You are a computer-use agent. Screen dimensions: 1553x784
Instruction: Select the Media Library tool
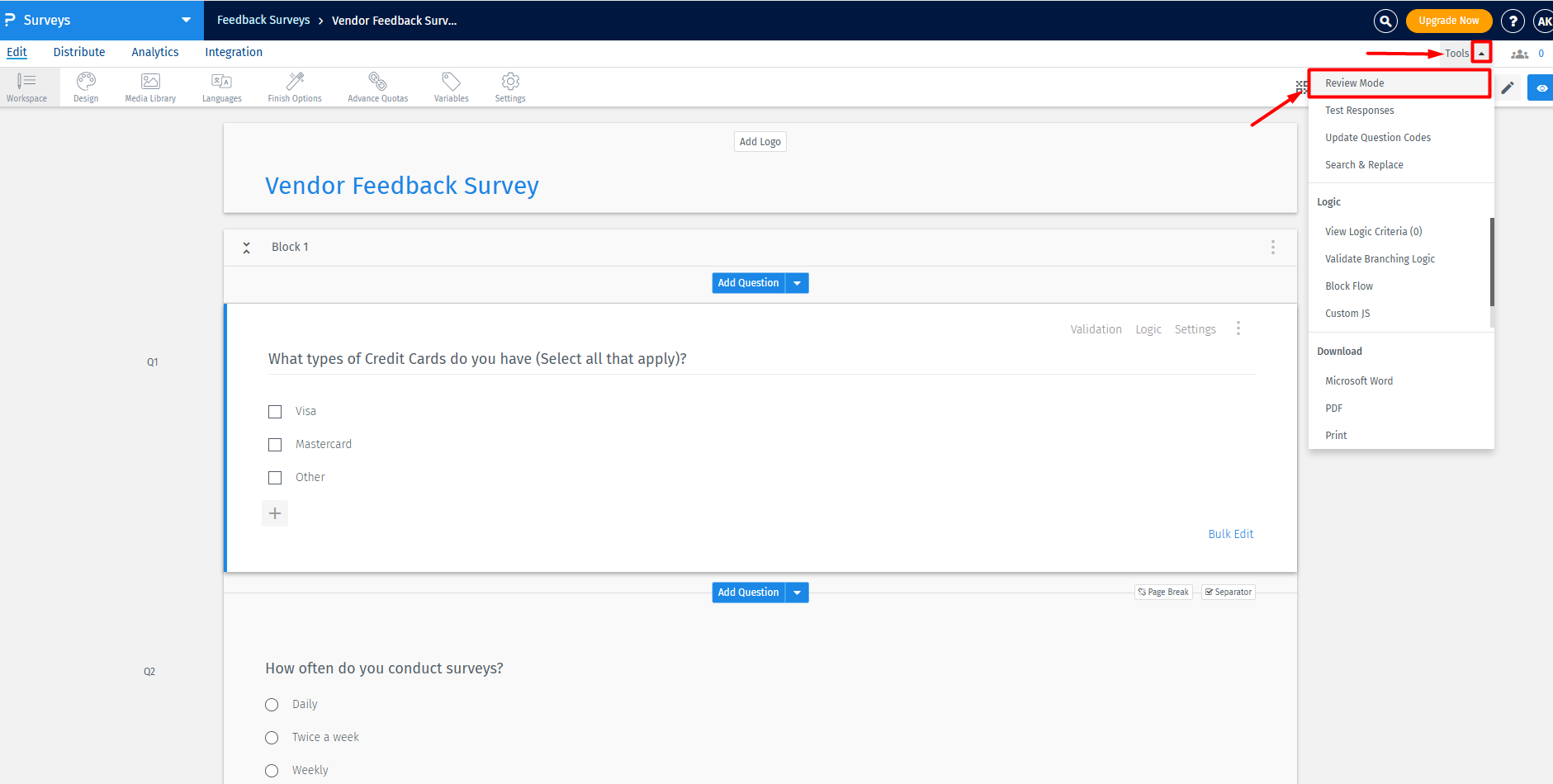click(149, 87)
